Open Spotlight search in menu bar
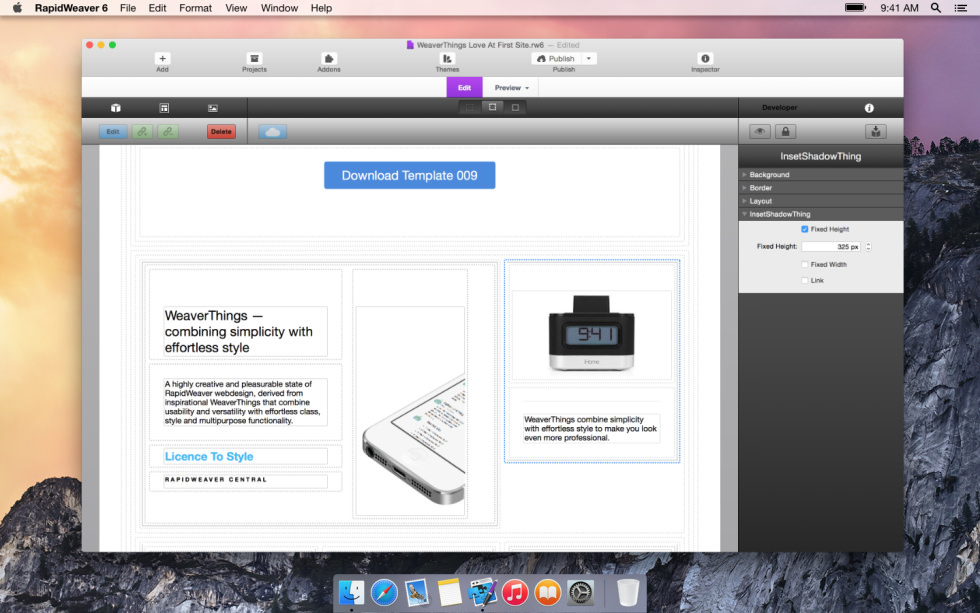This screenshot has width=980, height=613. point(936,8)
